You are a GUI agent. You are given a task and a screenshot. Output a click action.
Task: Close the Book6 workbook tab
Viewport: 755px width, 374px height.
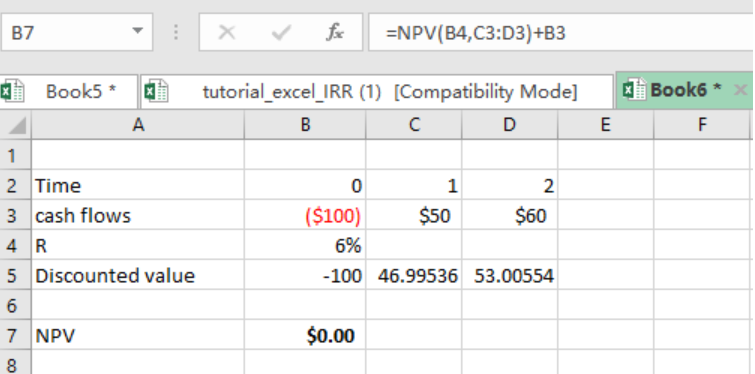pyautogui.click(x=741, y=90)
